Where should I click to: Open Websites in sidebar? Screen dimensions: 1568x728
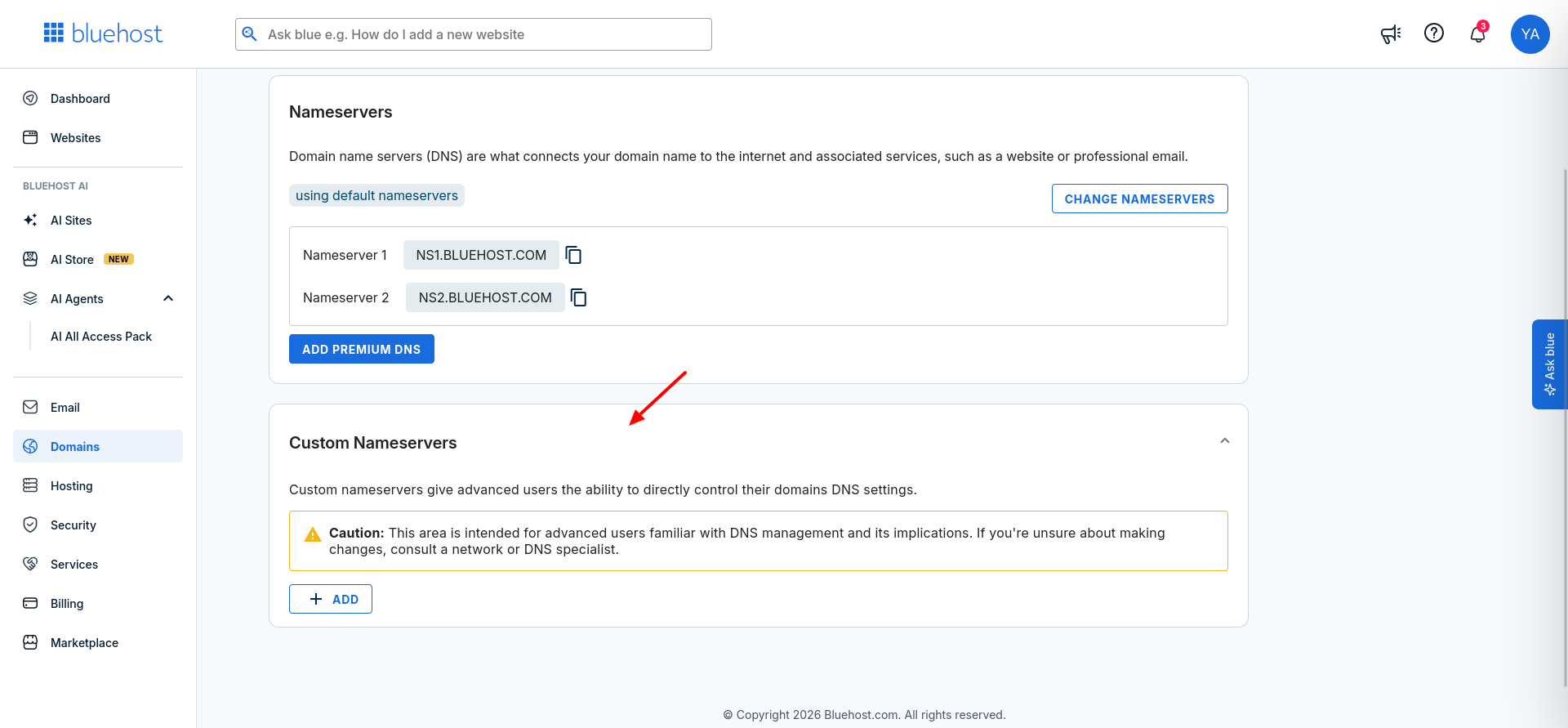[x=76, y=138]
